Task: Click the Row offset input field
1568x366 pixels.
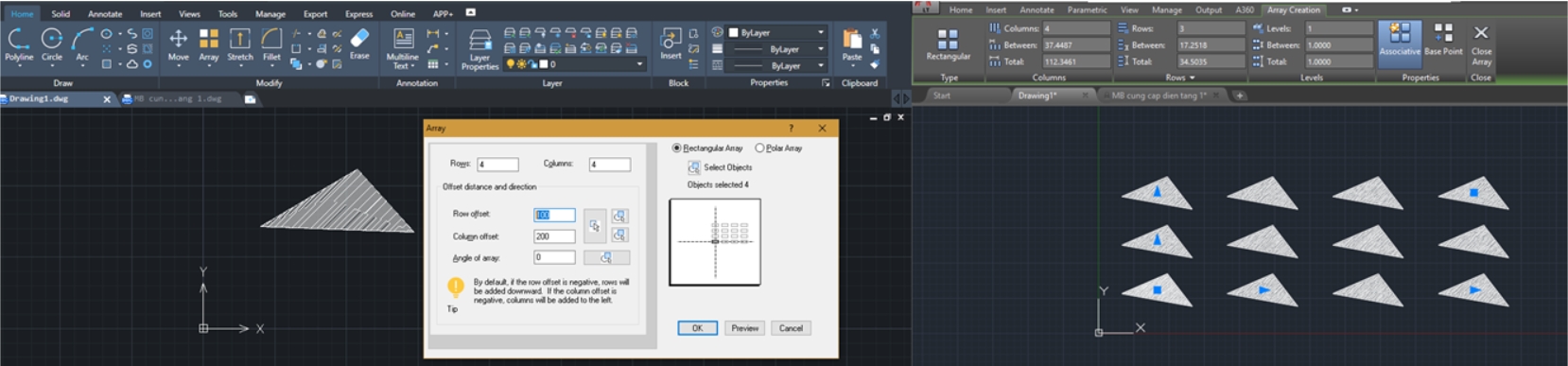Action: tap(554, 215)
